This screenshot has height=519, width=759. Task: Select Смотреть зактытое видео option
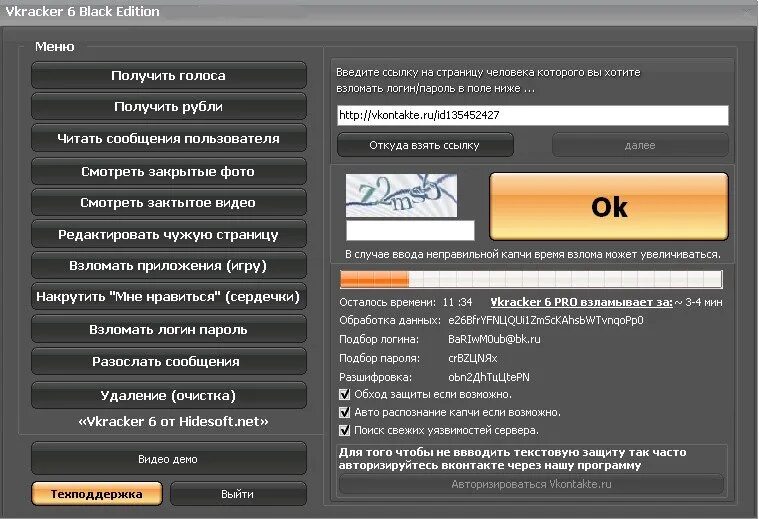tap(168, 202)
